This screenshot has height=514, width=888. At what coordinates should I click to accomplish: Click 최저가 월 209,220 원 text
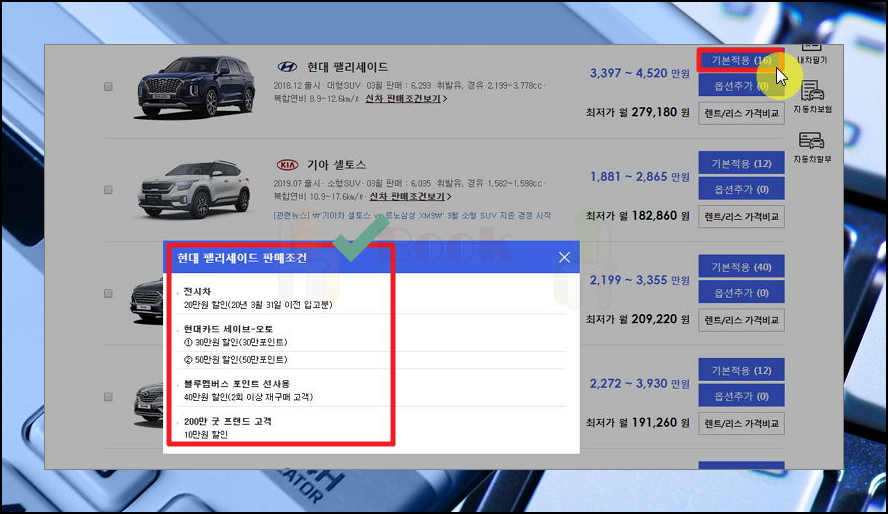(638, 319)
